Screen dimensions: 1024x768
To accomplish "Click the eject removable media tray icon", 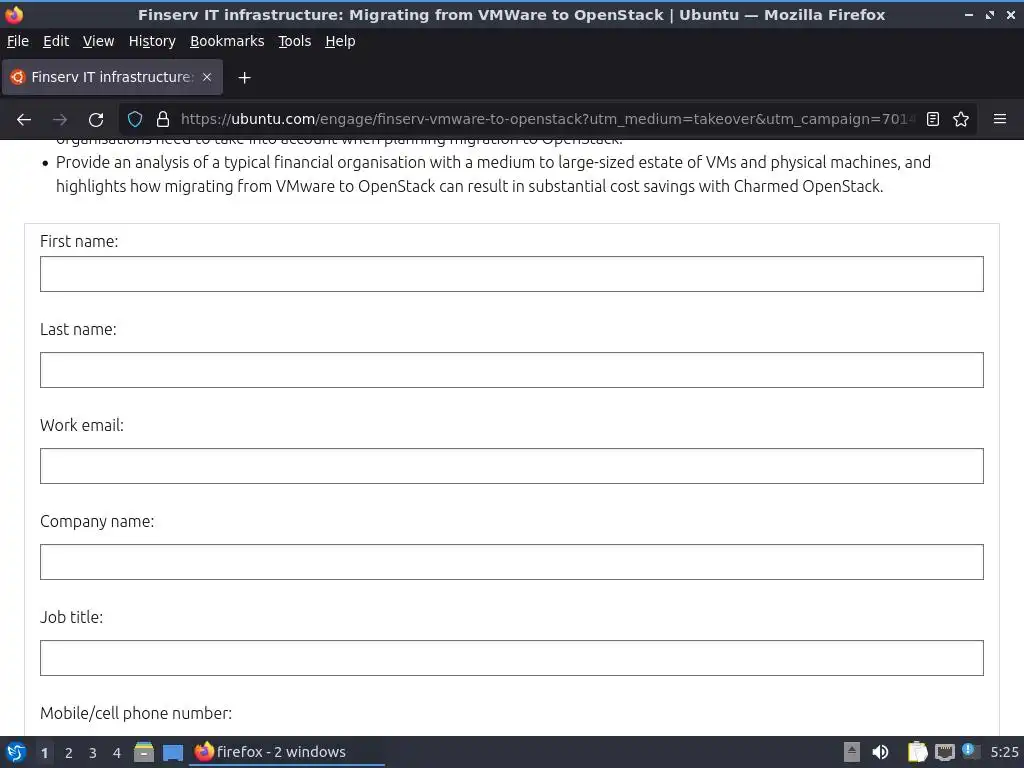I will (x=852, y=752).
